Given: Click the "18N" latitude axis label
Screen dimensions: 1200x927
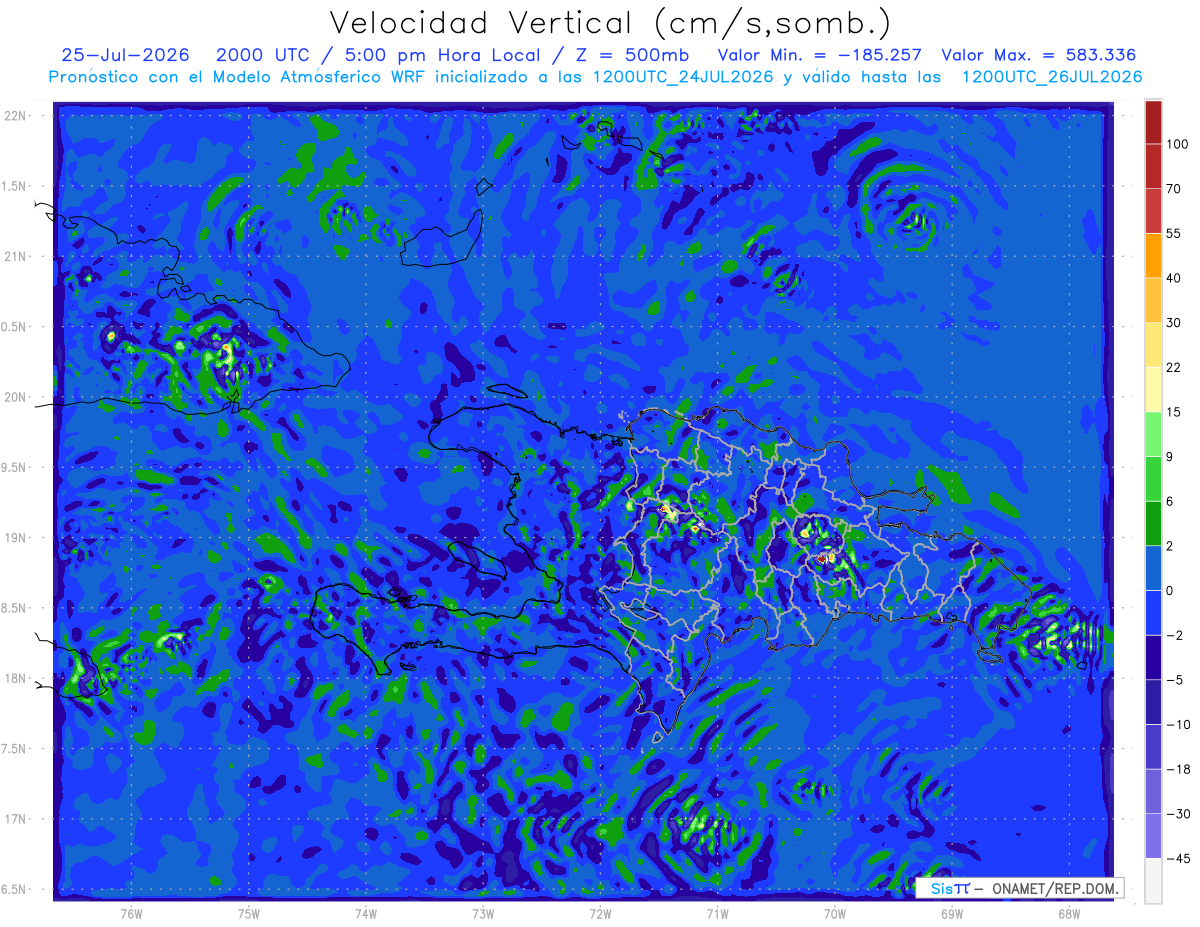Looking at the screenshot, I should 15,678.
